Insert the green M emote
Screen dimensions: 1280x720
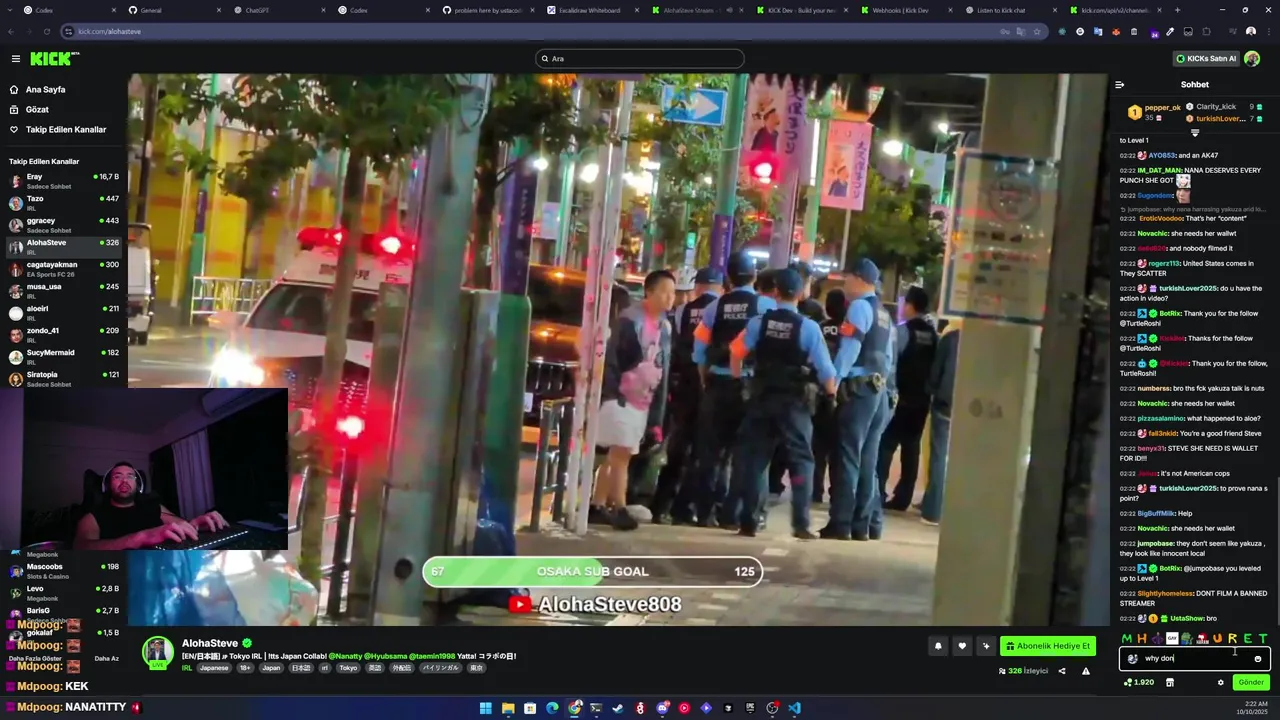(x=1127, y=638)
